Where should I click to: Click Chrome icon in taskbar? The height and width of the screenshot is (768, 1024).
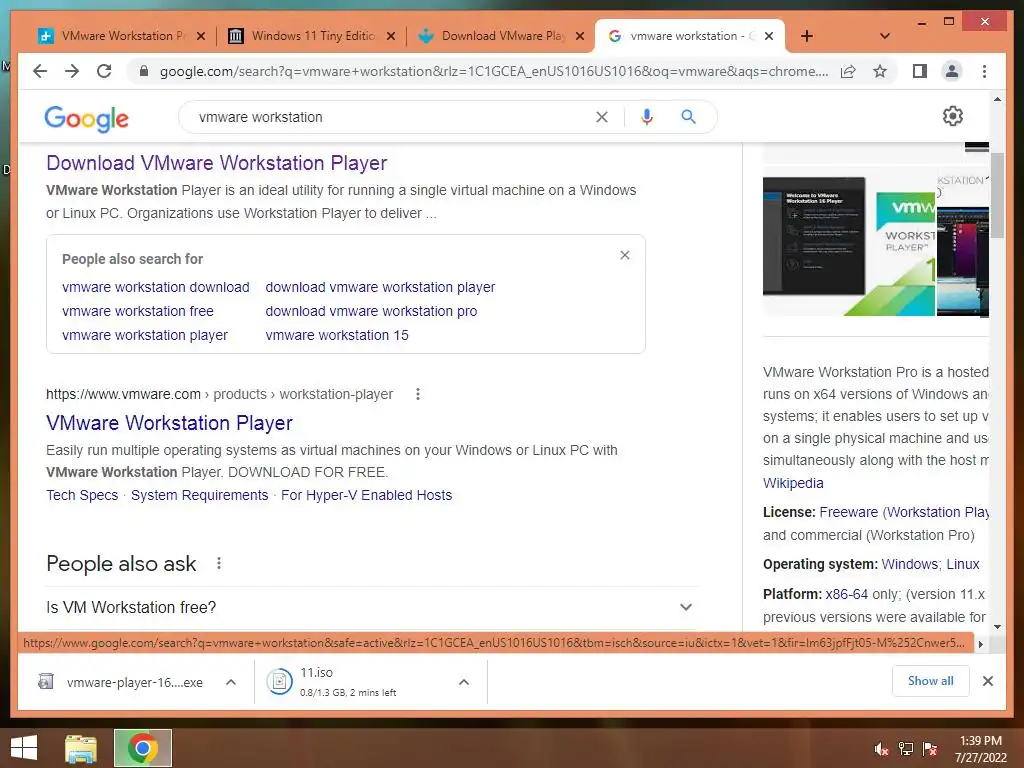(x=143, y=748)
